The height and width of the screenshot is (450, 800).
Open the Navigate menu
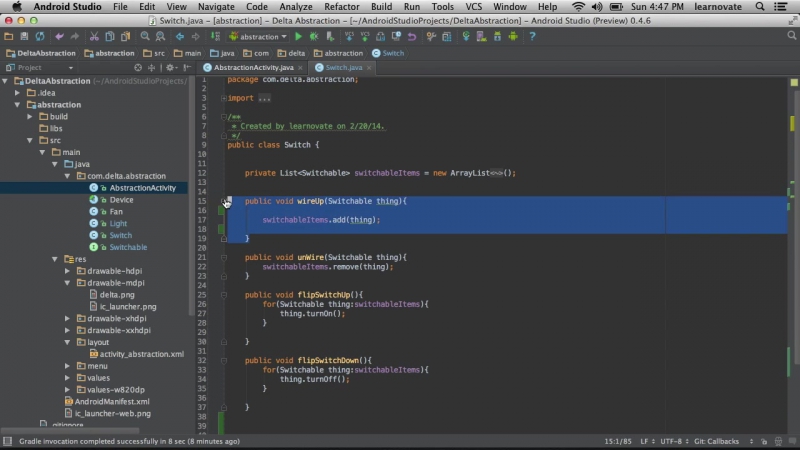coord(216,7)
